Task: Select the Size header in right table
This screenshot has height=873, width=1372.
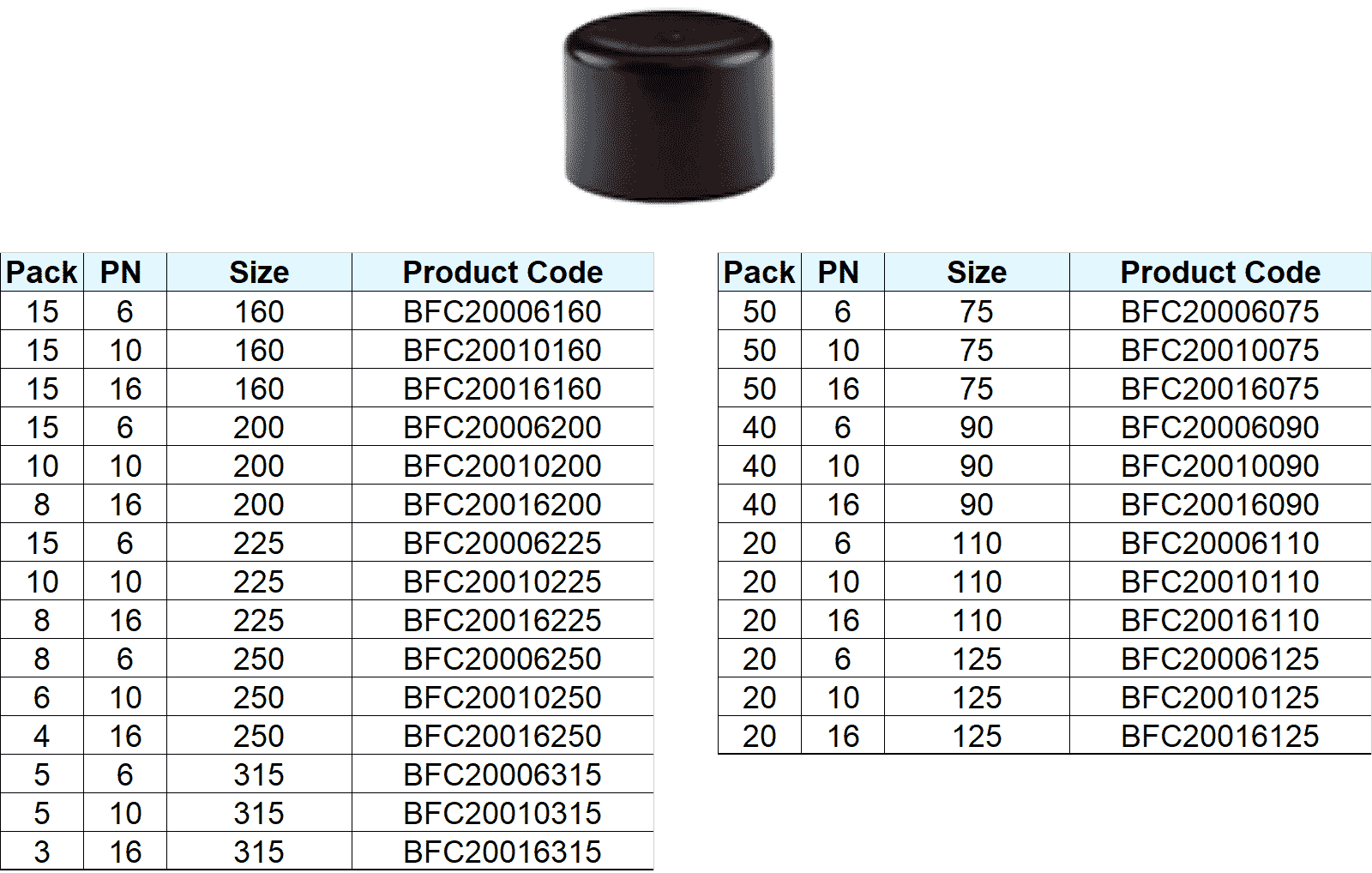Action: point(977,273)
